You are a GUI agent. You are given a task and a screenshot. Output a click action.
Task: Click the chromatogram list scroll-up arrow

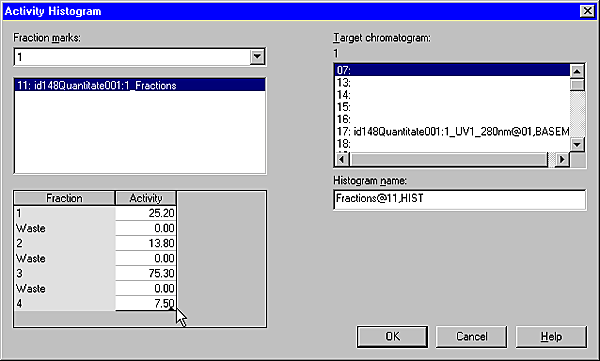tap(577, 71)
